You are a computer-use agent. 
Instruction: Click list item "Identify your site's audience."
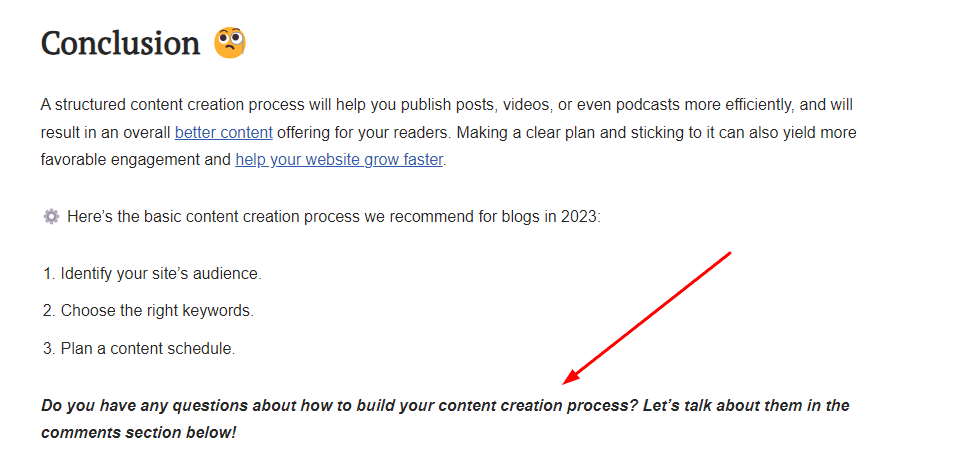pyautogui.click(x=161, y=274)
